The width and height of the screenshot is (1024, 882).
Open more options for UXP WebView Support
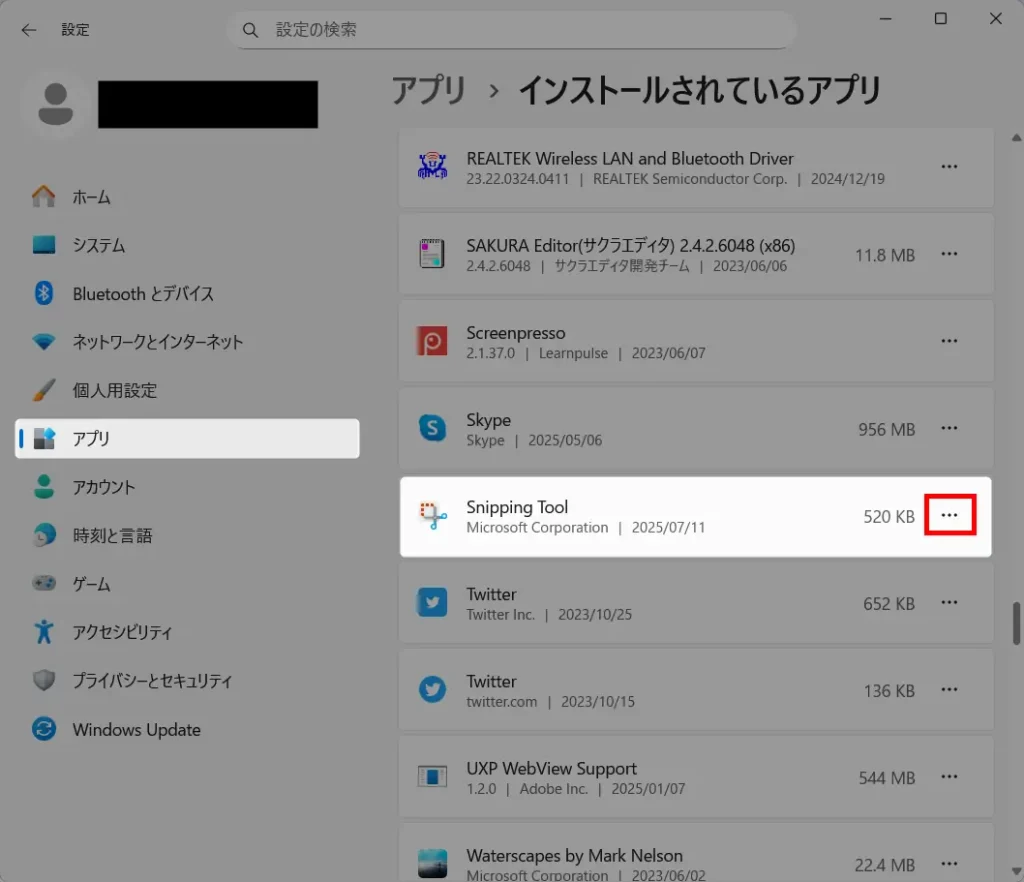pos(950,777)
